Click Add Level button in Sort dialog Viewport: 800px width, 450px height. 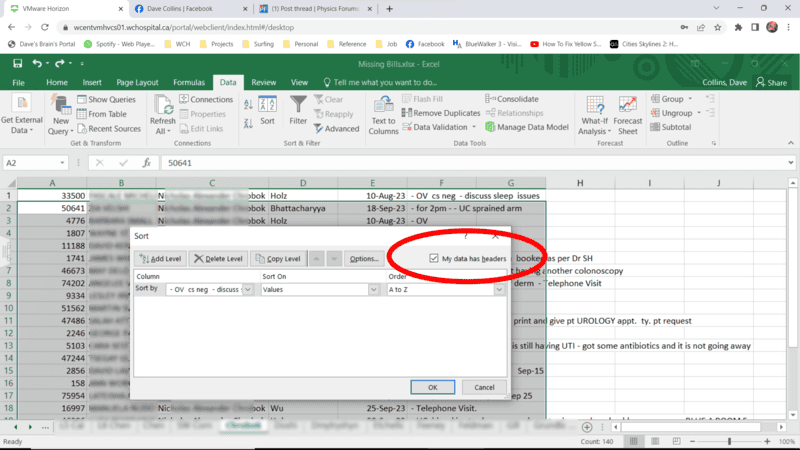click(x=160, y=259)
